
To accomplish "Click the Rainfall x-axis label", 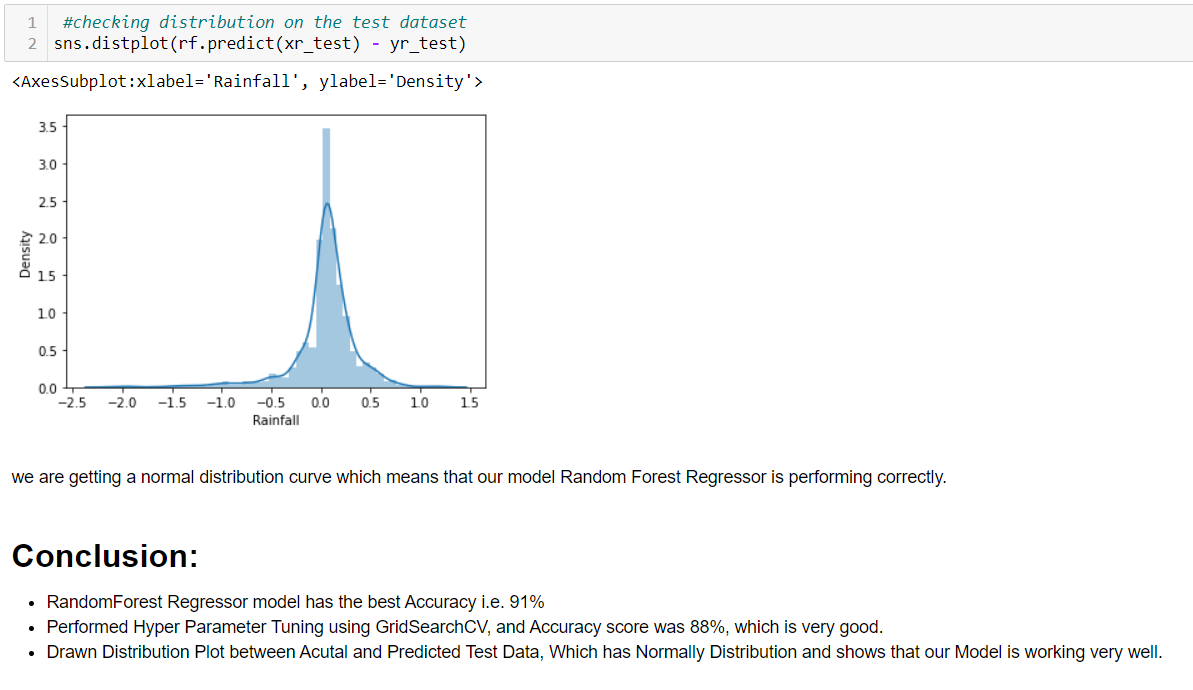I will coord(275,420).
